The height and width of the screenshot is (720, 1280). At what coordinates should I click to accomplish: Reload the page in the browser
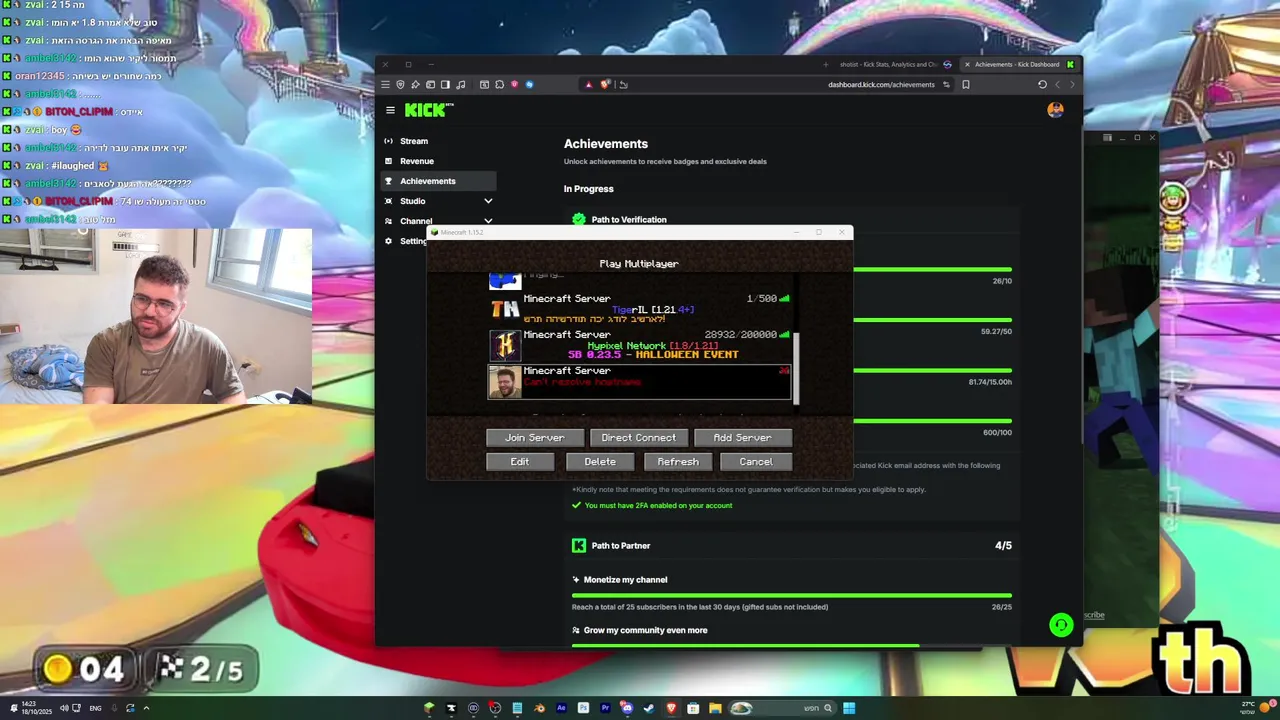(1042, 84)
